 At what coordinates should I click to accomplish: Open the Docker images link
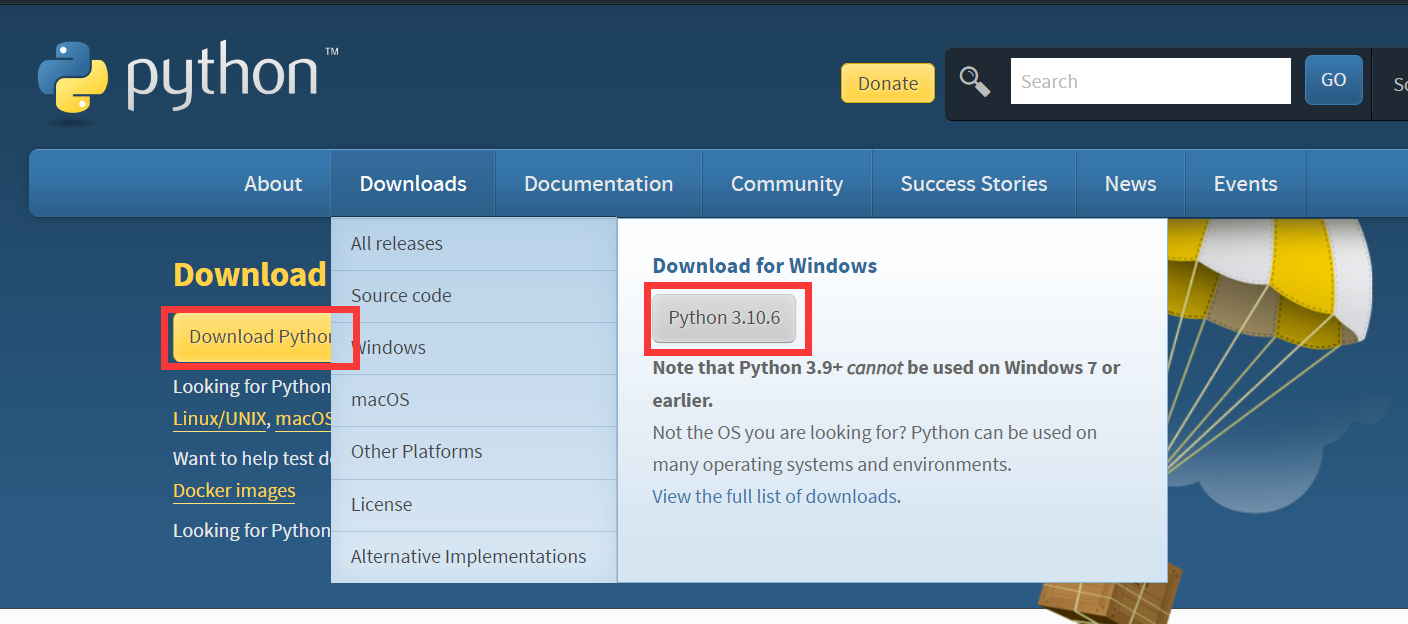234,491
